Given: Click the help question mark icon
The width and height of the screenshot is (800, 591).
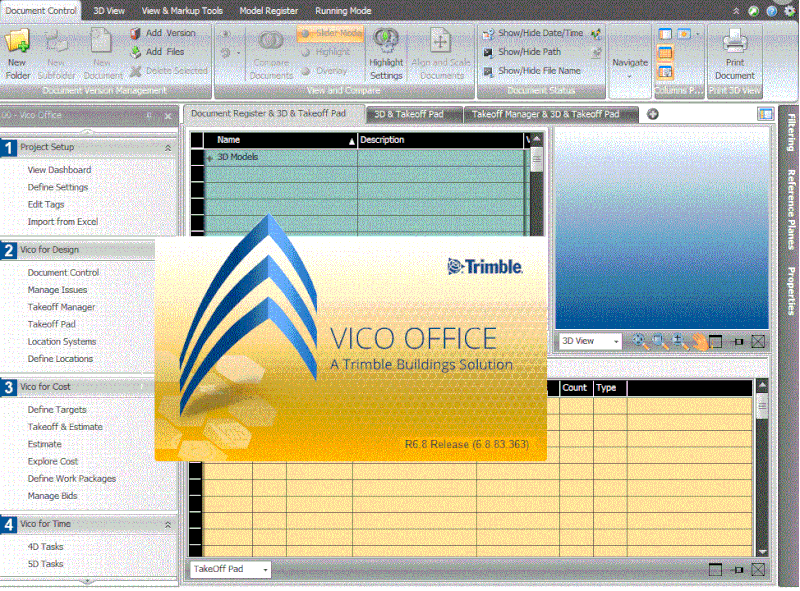Looking at the screenshot, I should [771, 11].
